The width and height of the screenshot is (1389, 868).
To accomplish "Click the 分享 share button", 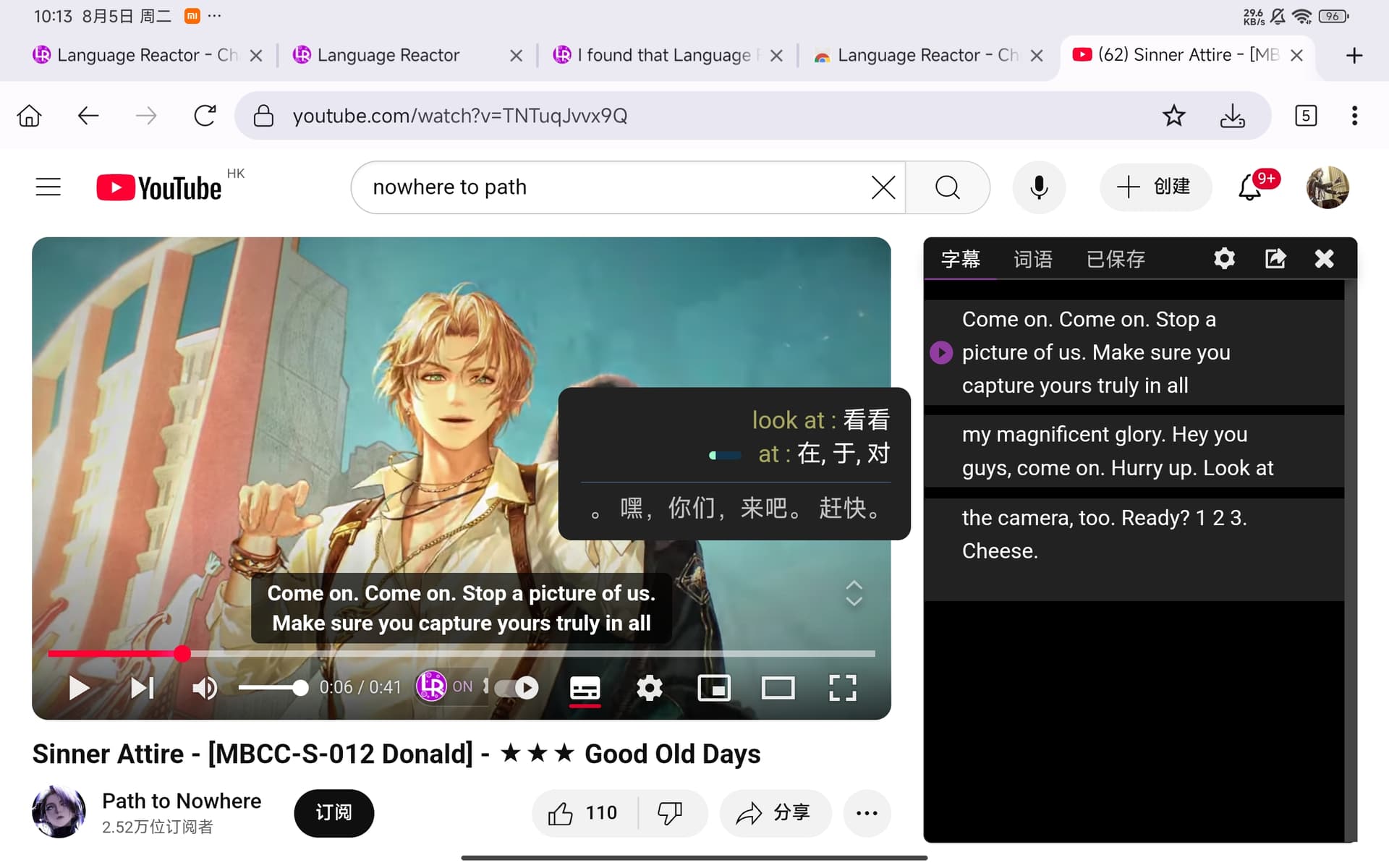I will tap(775, 813).
